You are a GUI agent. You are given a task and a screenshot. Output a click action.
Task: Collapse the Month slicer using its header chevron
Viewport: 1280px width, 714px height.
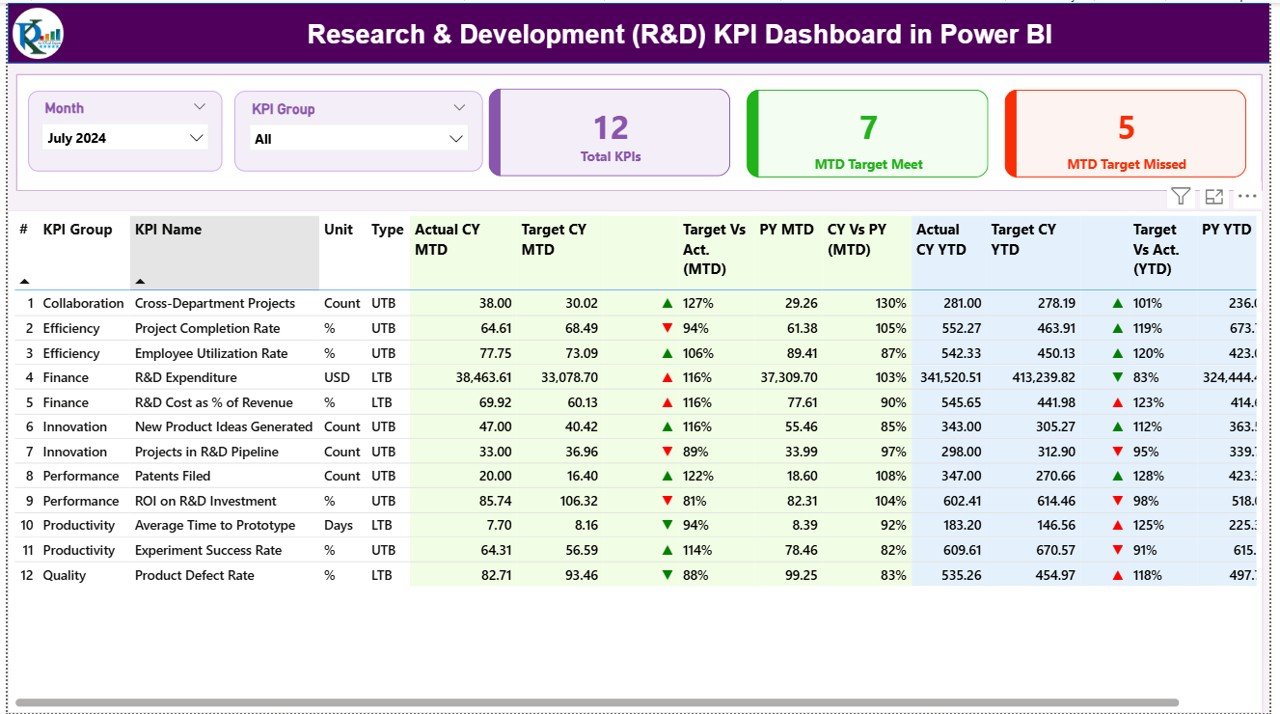click(199, 107)
